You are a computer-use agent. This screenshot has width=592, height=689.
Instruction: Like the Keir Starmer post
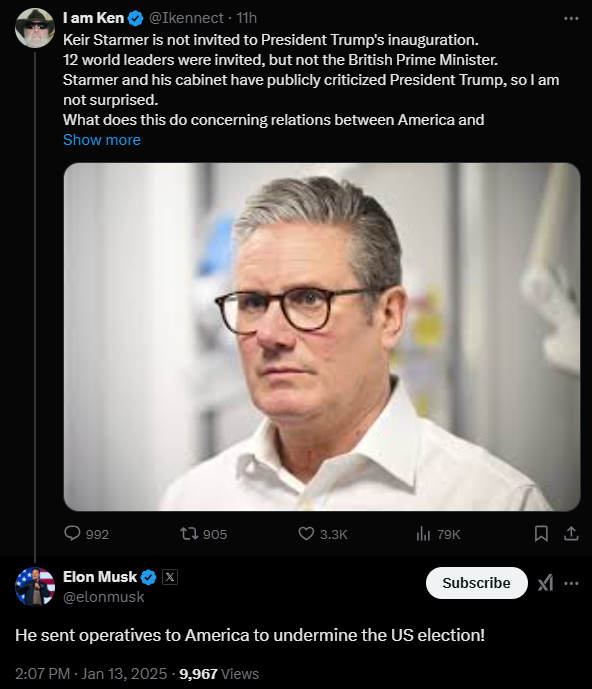click(x=323, y=534)
